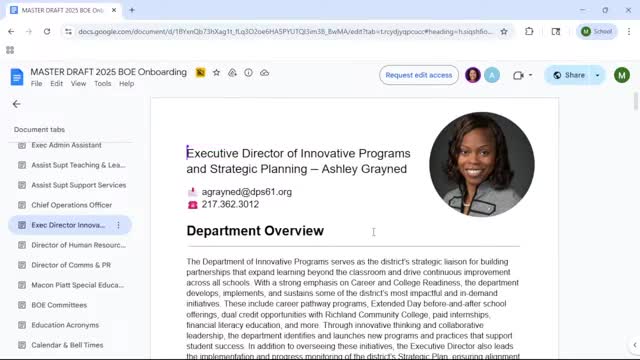Open the document info icon
This screenshot has width=640, height=360.
click(248, 73)
